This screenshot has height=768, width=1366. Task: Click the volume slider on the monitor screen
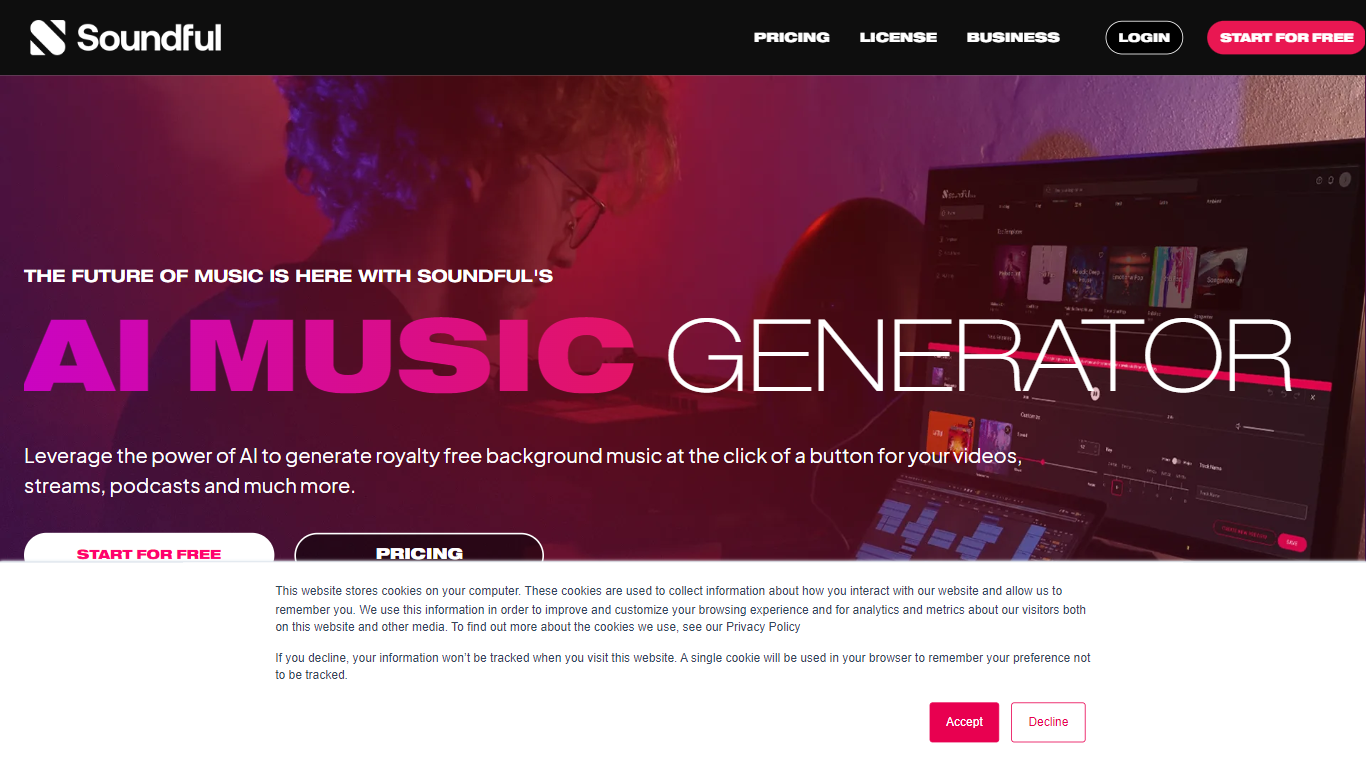(x=1270, y=430)
